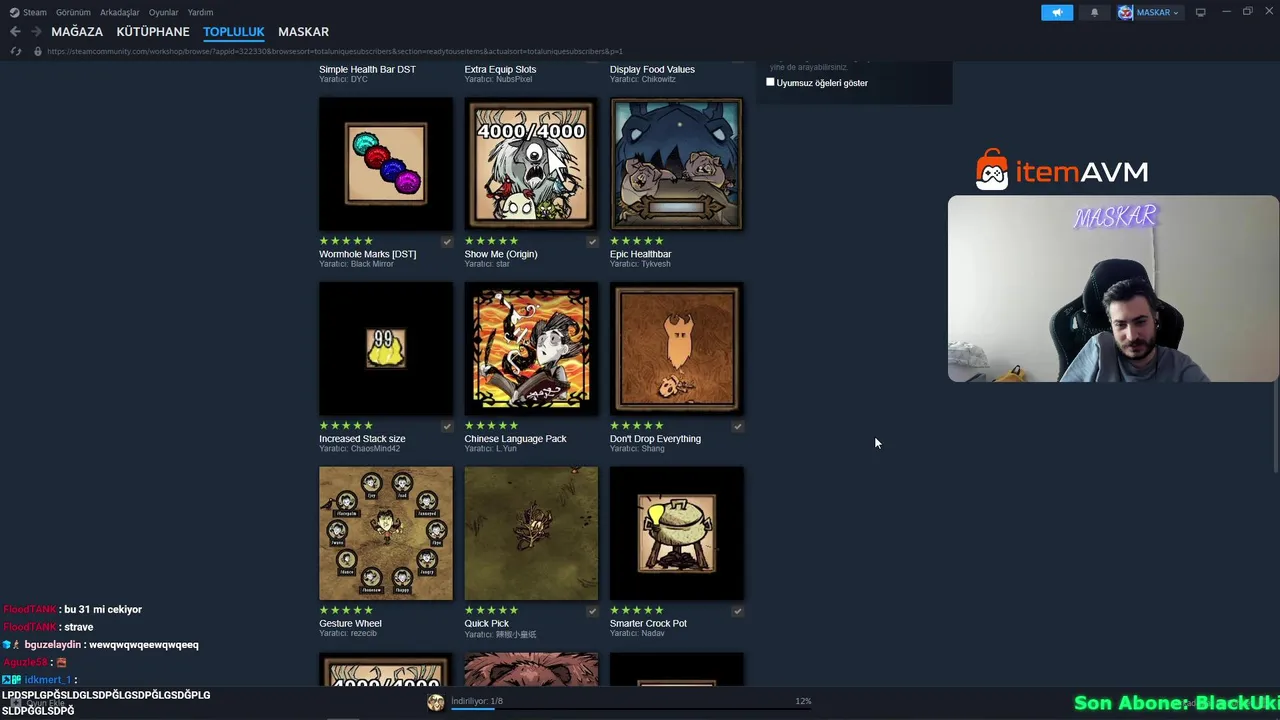Click the MASKAR profile avatar
The height and width of the screenshot is (720, 1280).
tap(1125, 12)
